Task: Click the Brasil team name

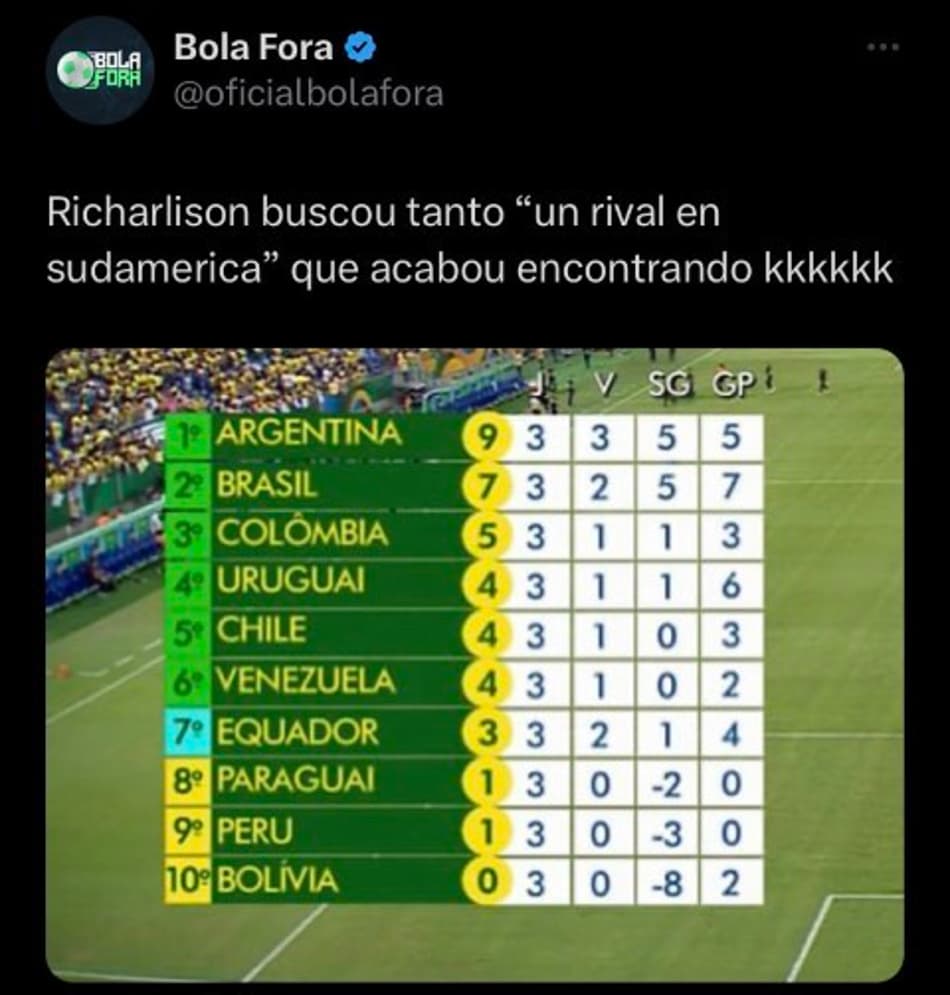Action: [x=267, y=485]
